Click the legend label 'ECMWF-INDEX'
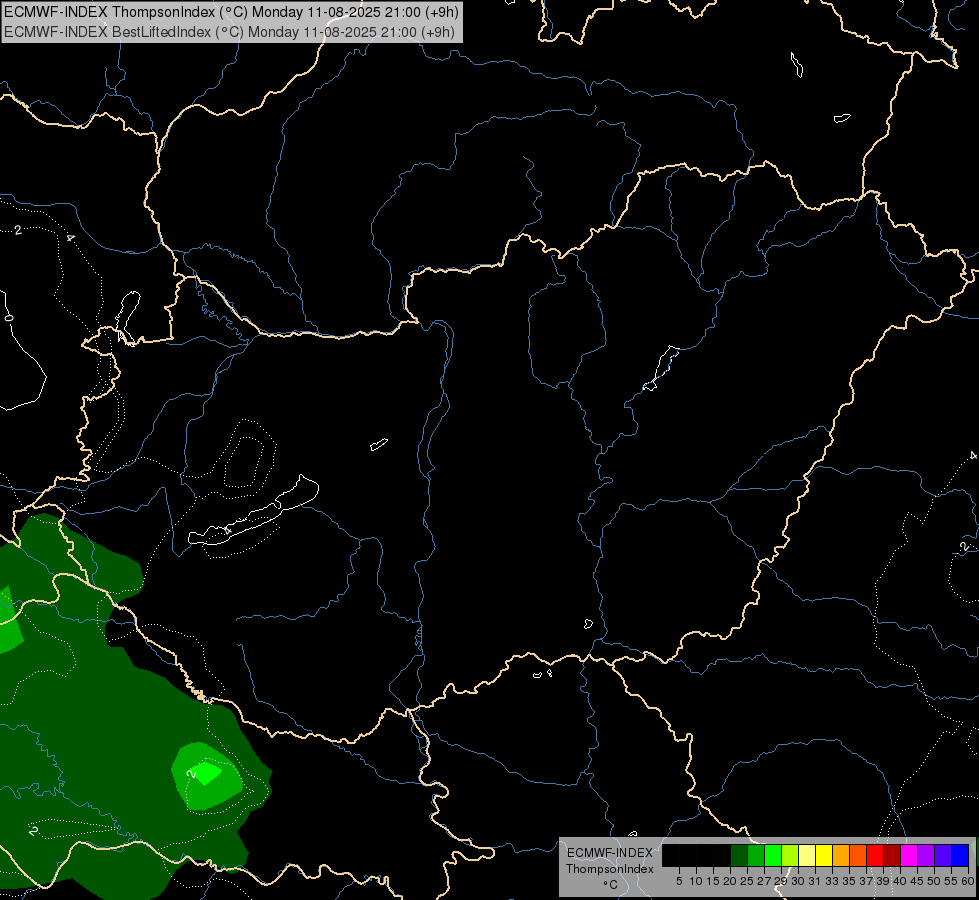This screenshot has height=900, width=979. pyautogui.click(x=610, y=853)
